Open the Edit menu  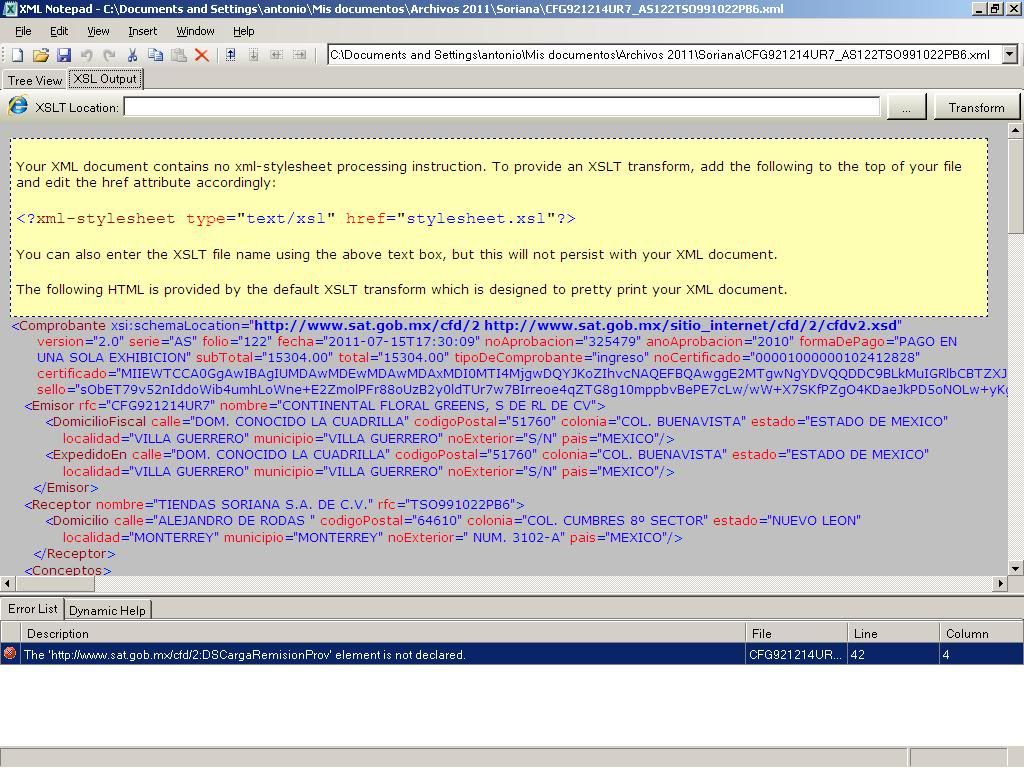(59, 31)
